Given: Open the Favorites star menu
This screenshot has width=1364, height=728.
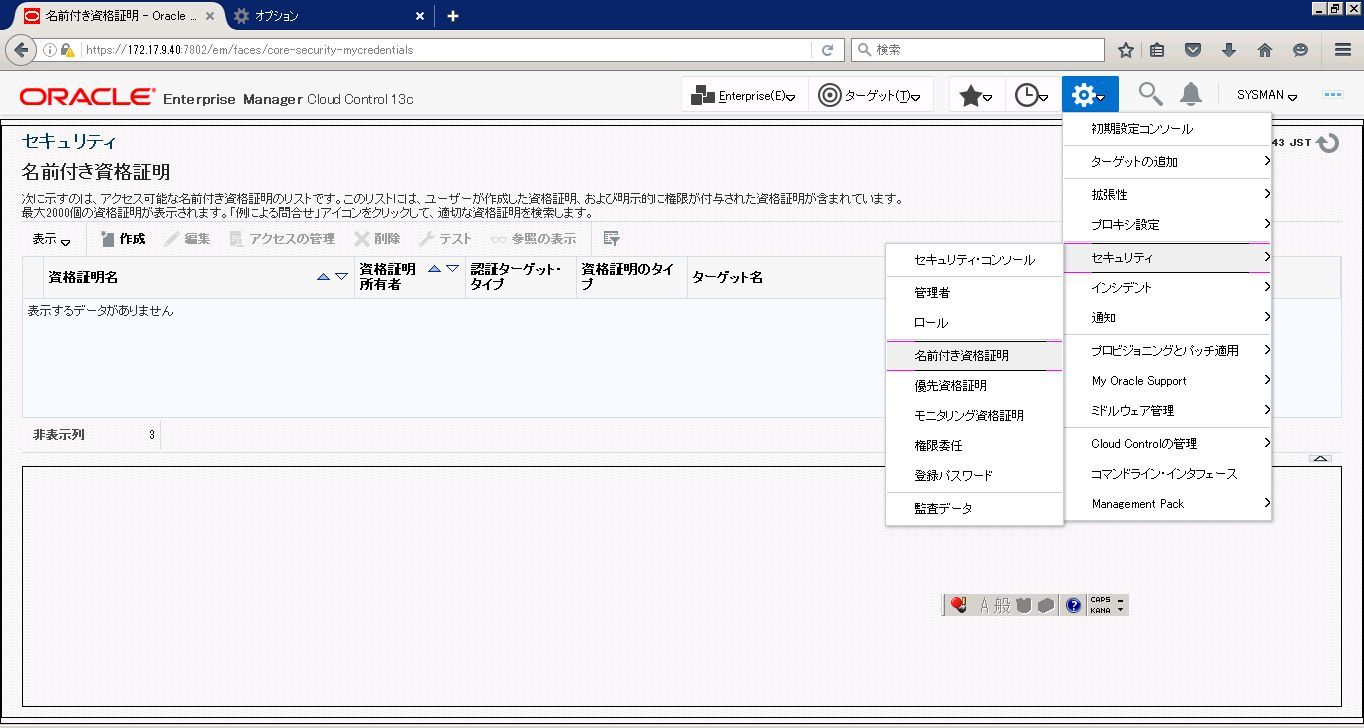Looking at the screenshot, I should click(x=975, y=95).
